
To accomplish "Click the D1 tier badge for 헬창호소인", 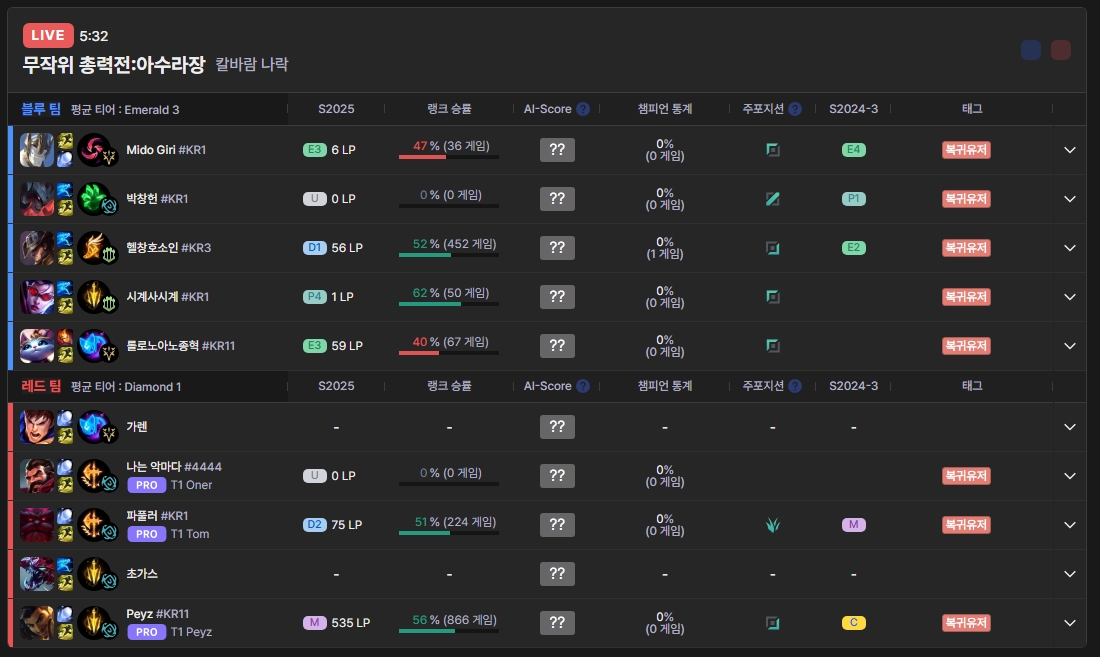I will 315,248.
